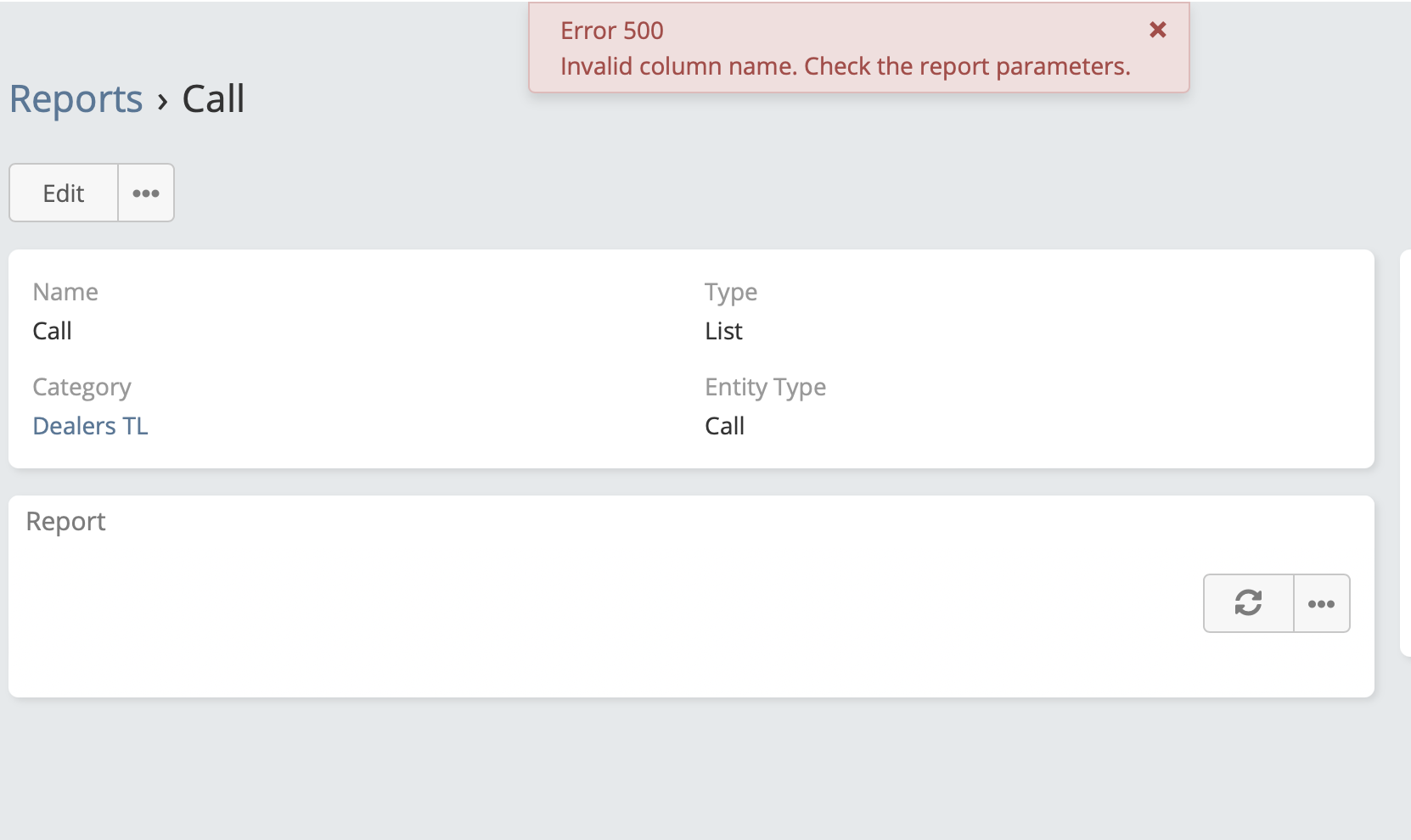1411x840 pixels.
Task: Click the Invalid column name message
Action: click(845, 66)
